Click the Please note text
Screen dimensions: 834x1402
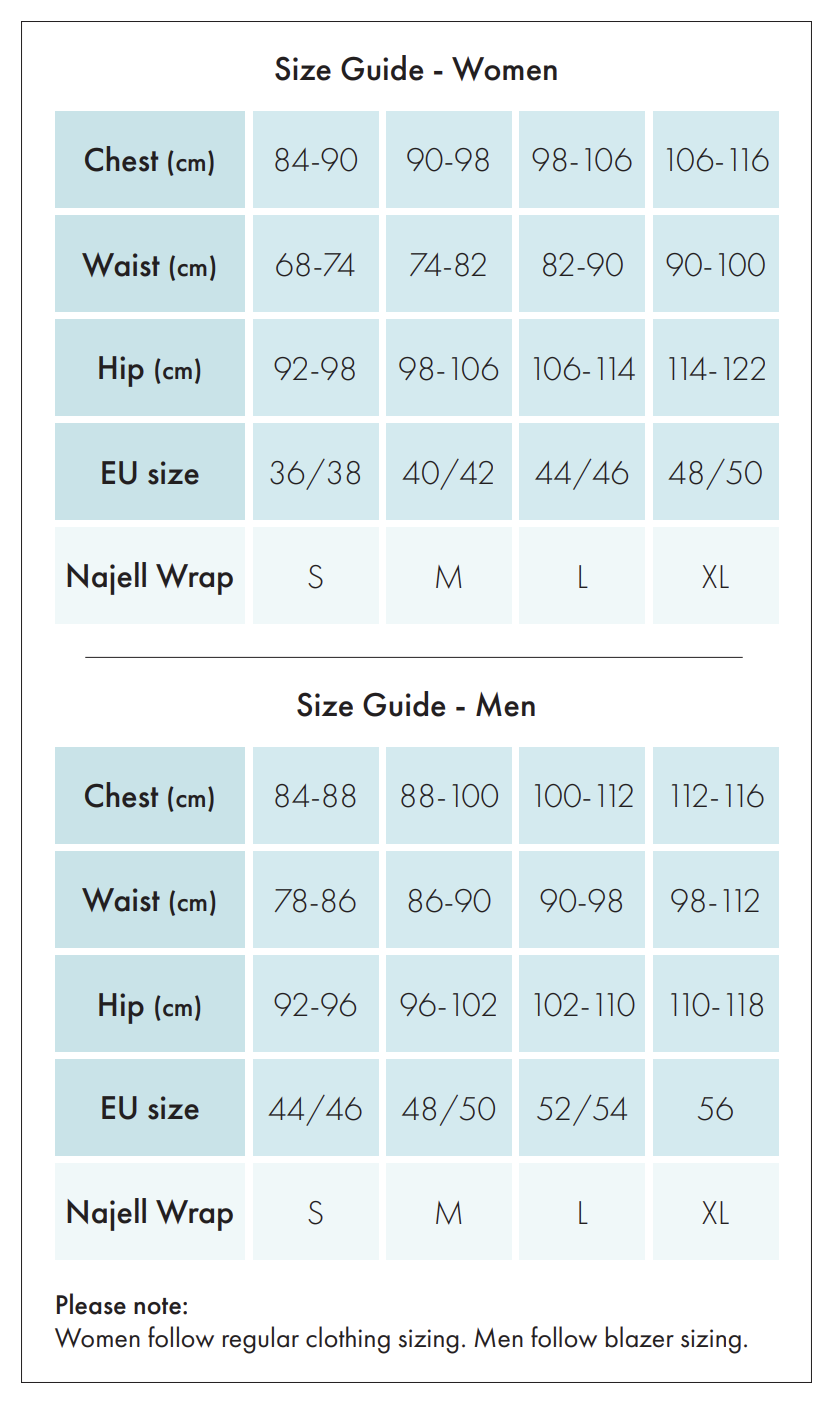(122, 1305)
